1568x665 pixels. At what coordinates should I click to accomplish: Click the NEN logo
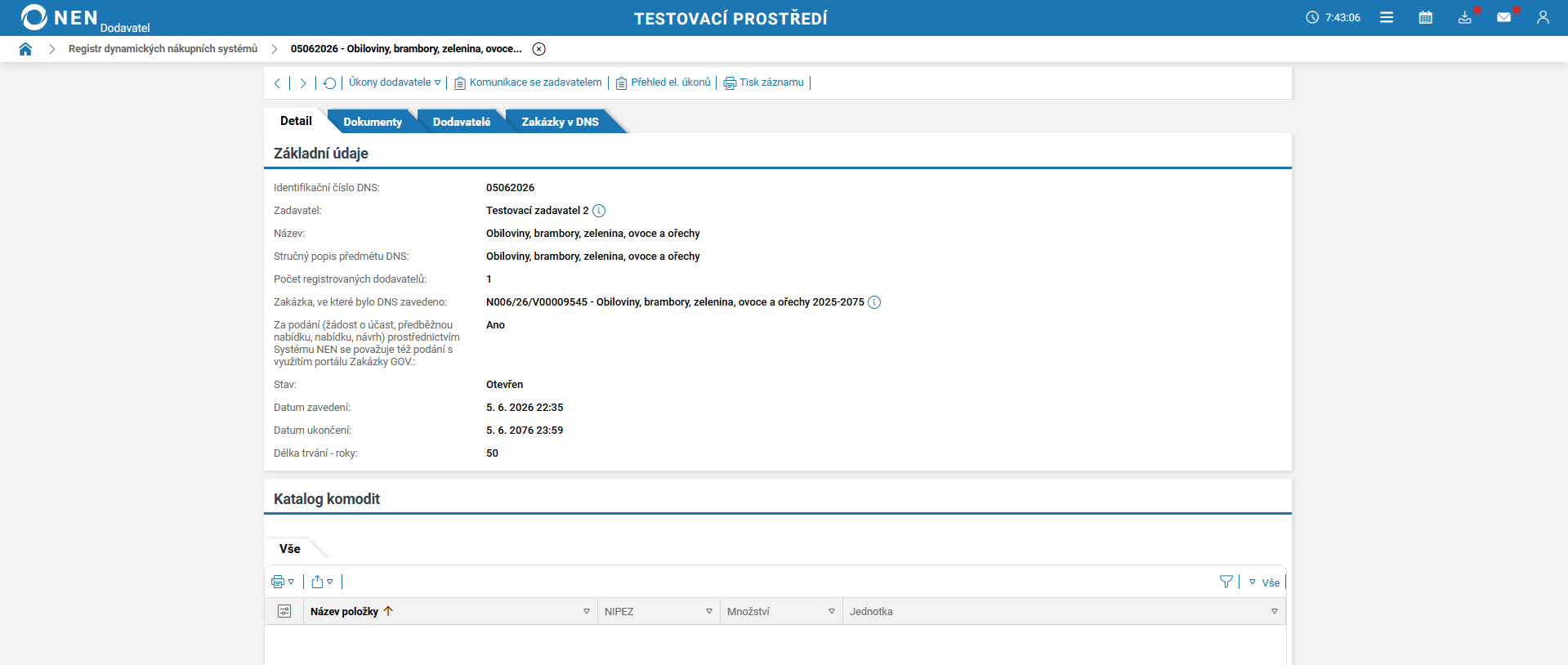click(60, 17)
